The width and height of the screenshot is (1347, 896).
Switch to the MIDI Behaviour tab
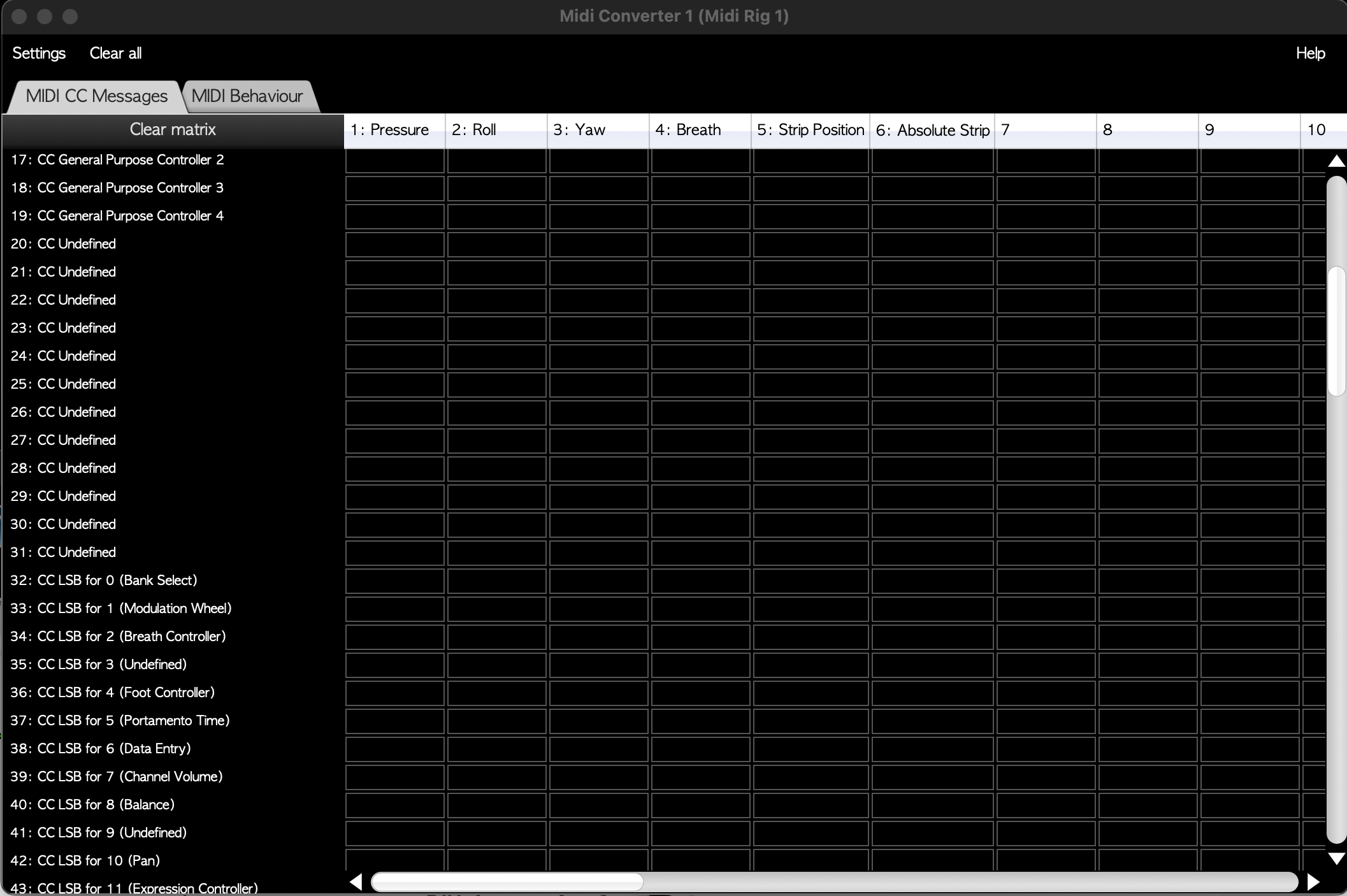point(247,96)
